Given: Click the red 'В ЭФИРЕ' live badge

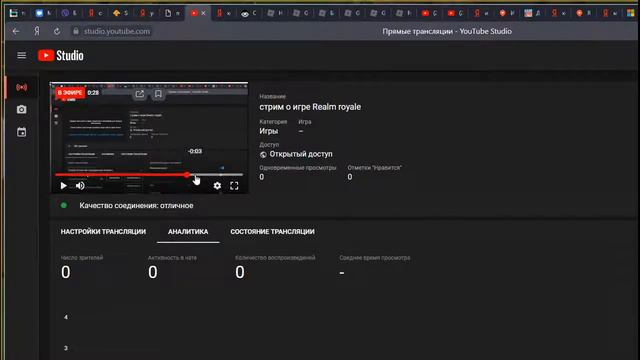Looking at the screenshot, I should [70, 93].
